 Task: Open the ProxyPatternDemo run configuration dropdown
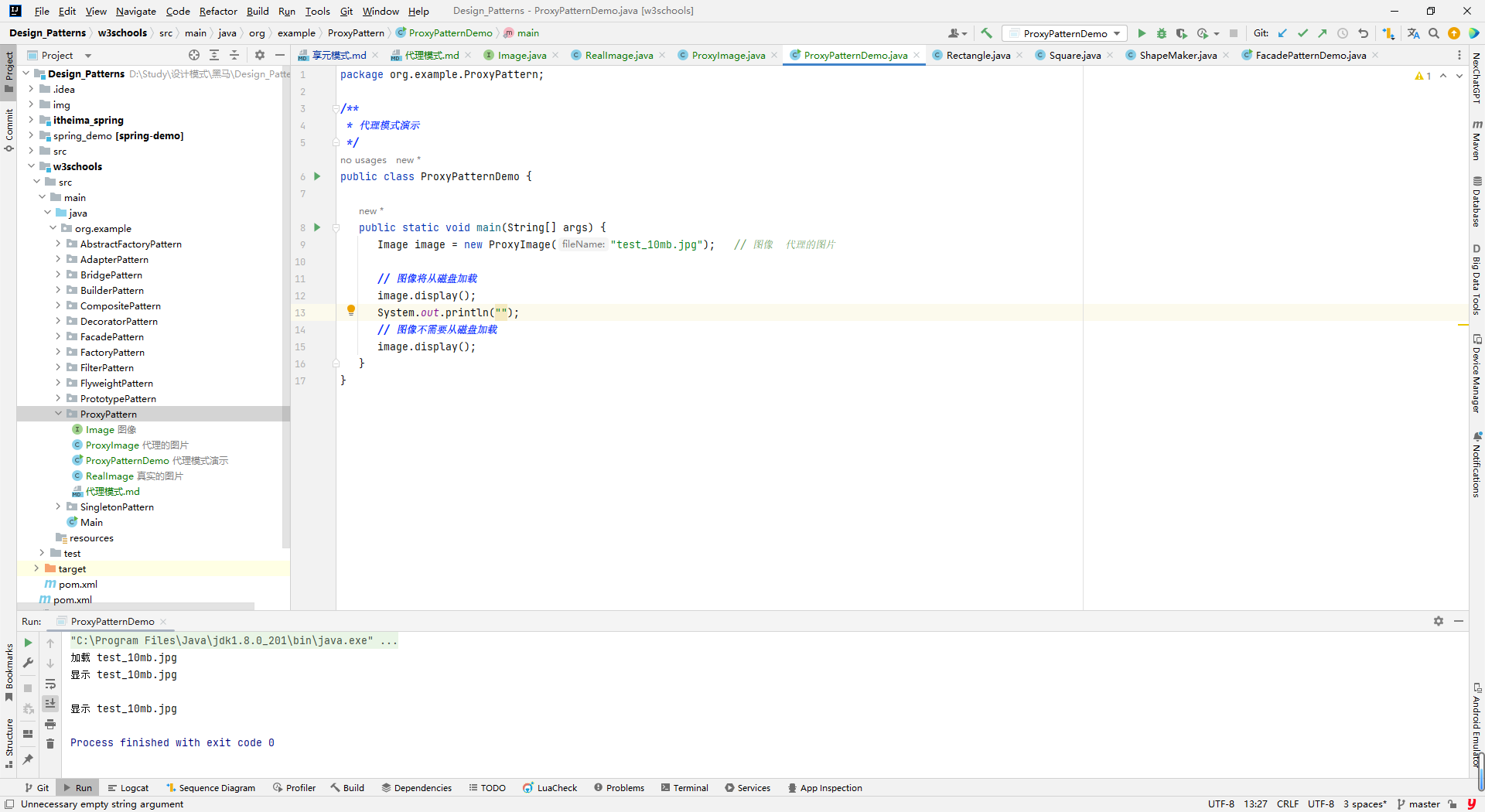pyautogui.click(x=1065, y=33)
